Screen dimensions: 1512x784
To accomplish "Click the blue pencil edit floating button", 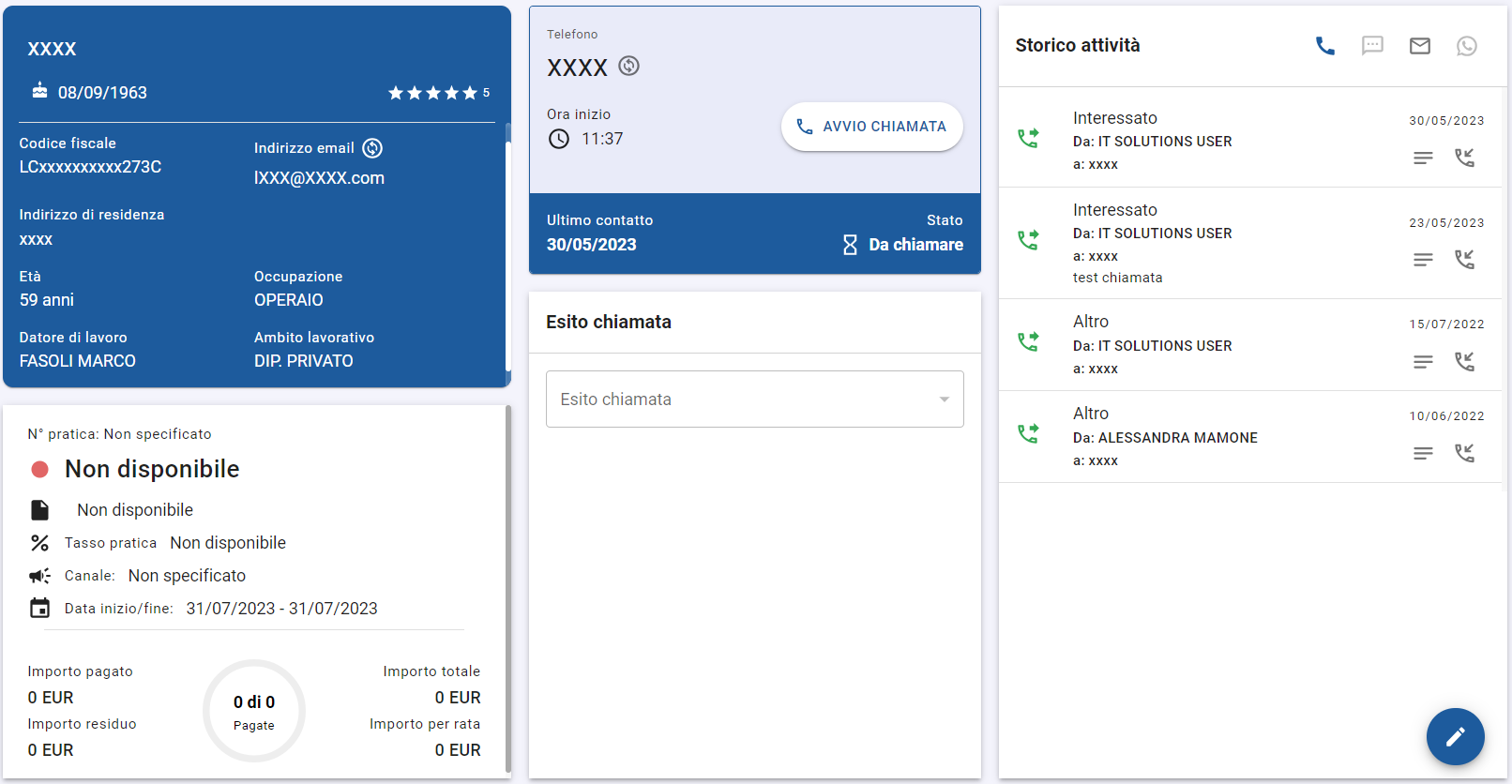I will click(1455, 736).
